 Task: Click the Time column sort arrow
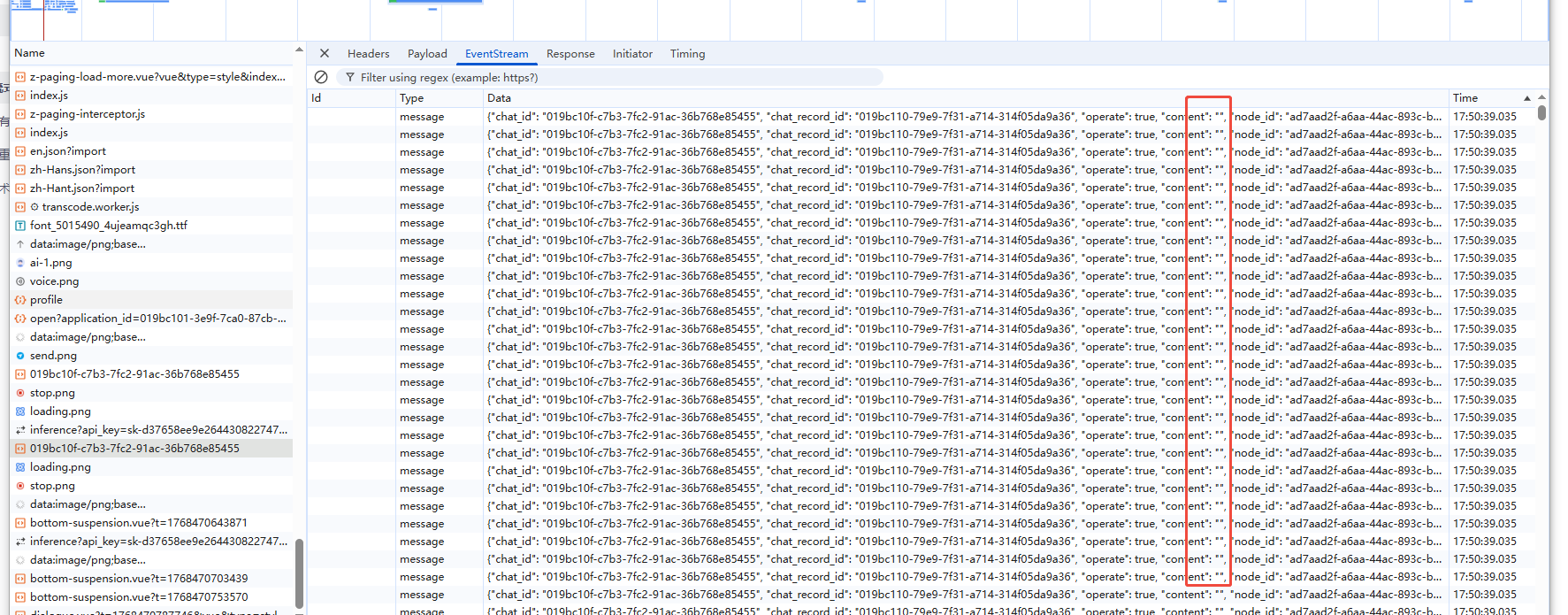[1526, 98]
